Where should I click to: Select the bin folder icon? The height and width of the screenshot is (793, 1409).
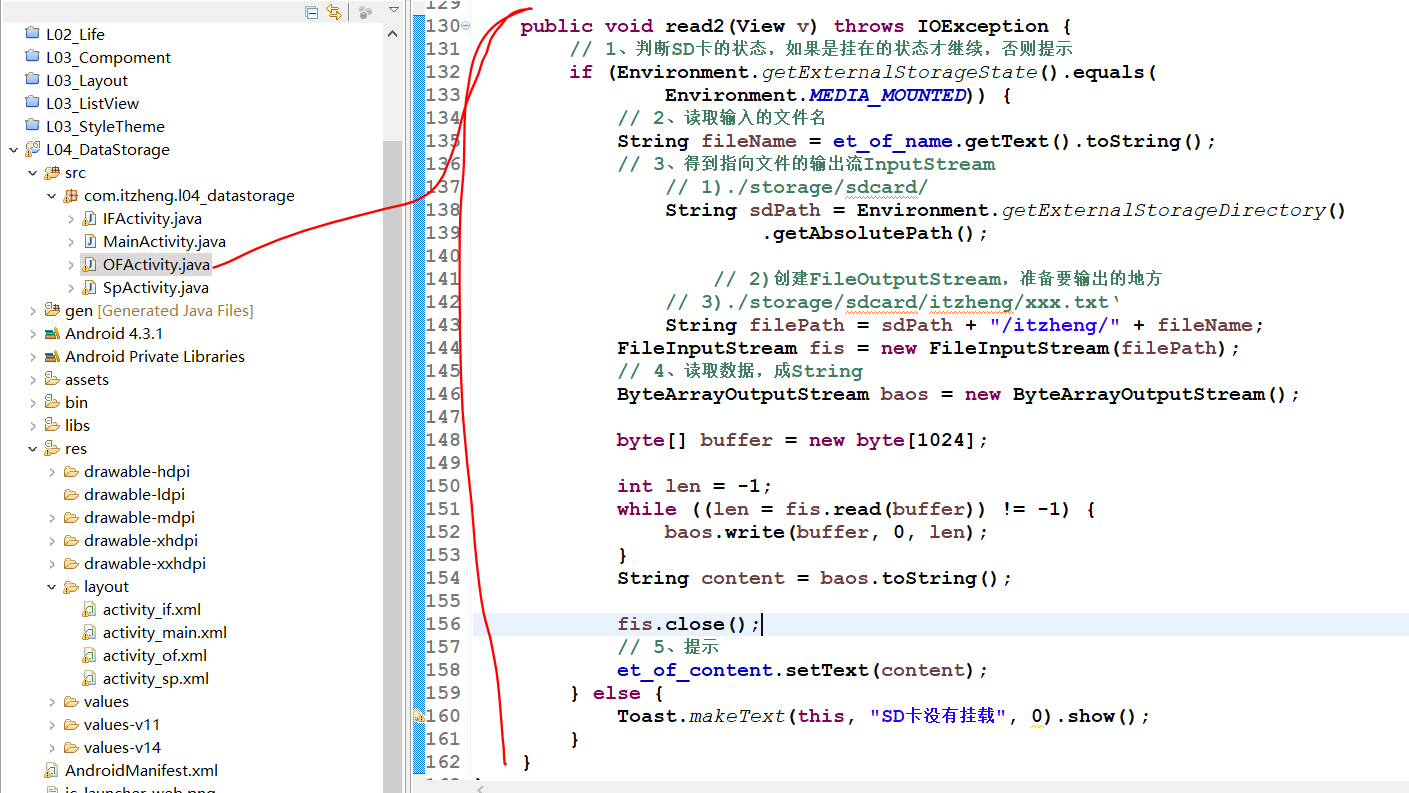(52, 402)
